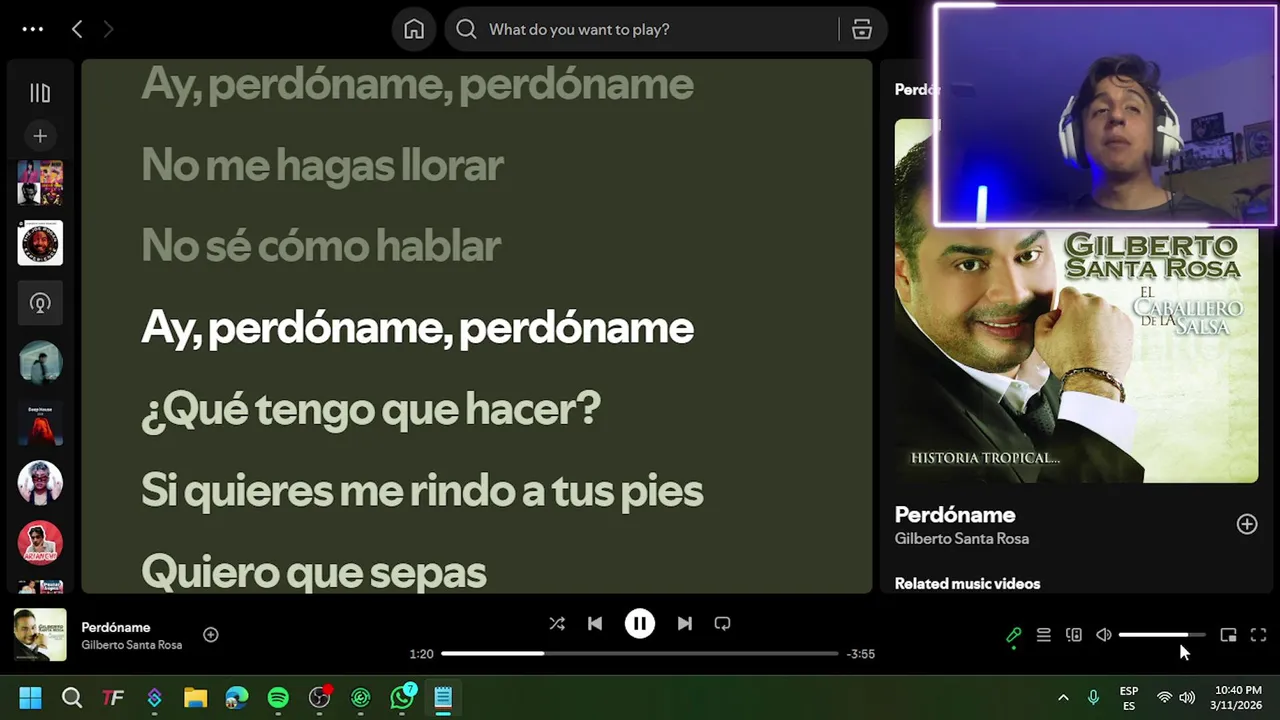The width and height of the screenshot is (1280, 720).
Task: Switch to Spotify from the taskbar
Action: pos(278,698)
